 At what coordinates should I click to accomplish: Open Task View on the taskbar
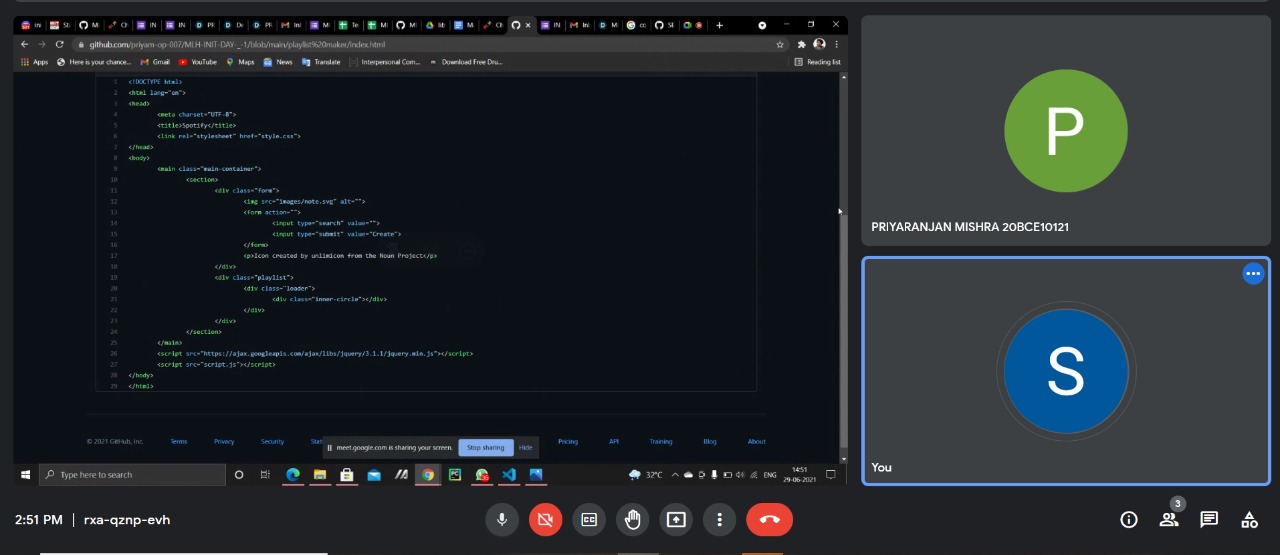[265, 474]
